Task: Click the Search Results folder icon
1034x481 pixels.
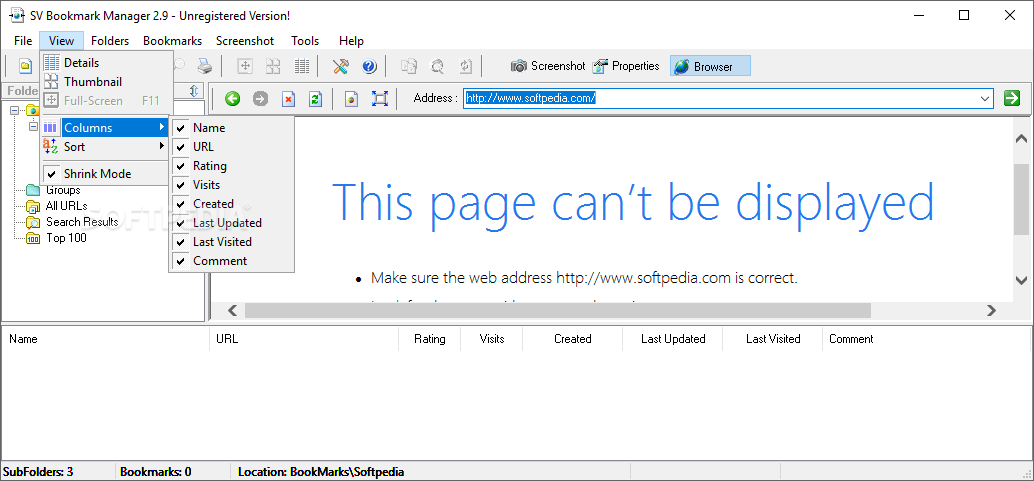Action: (x=34, y=222)
